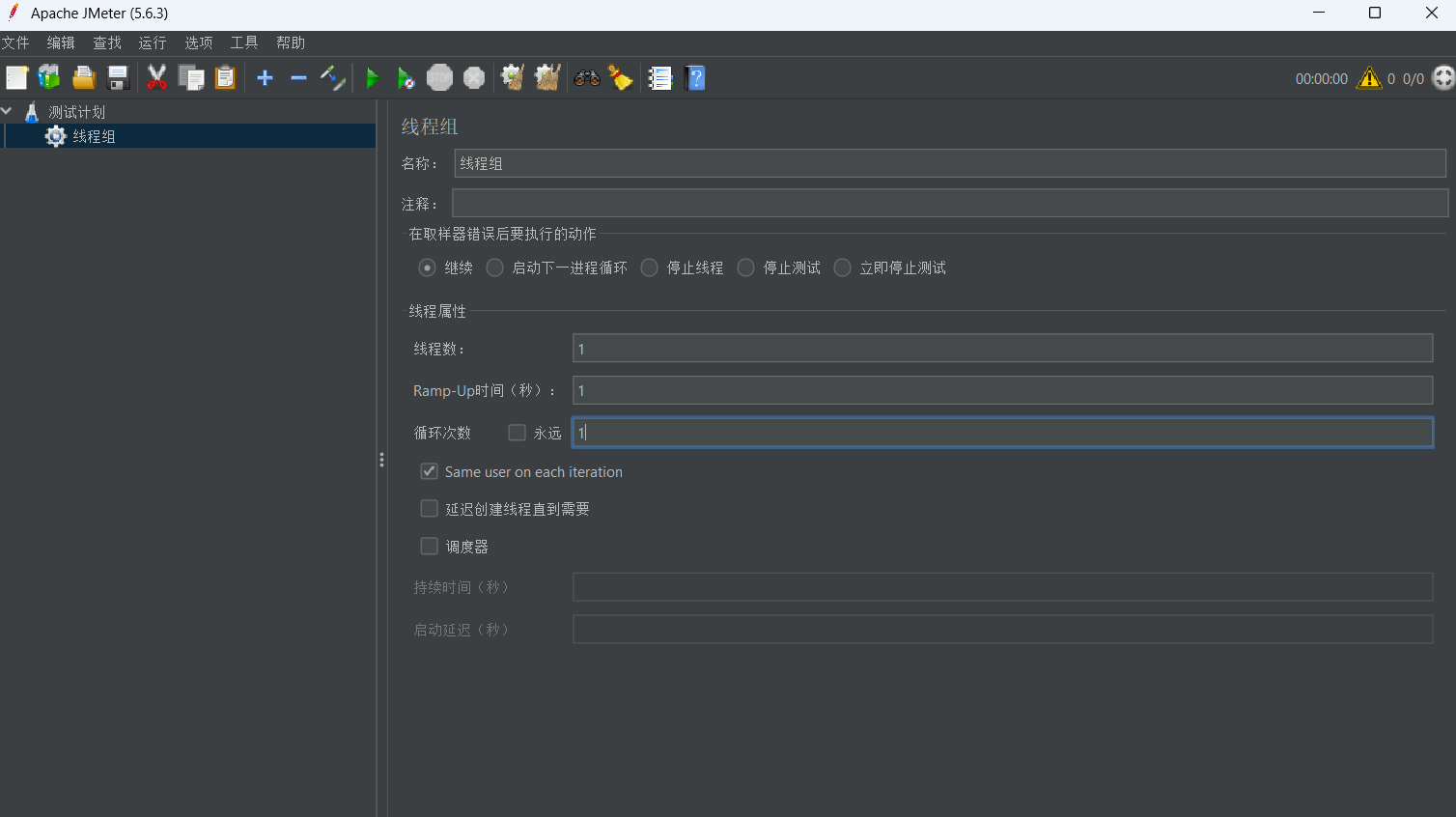Screen dimensions: 1456x817
Task: Click the yellow warning log icon
Action: click(x=1369, y=78)
